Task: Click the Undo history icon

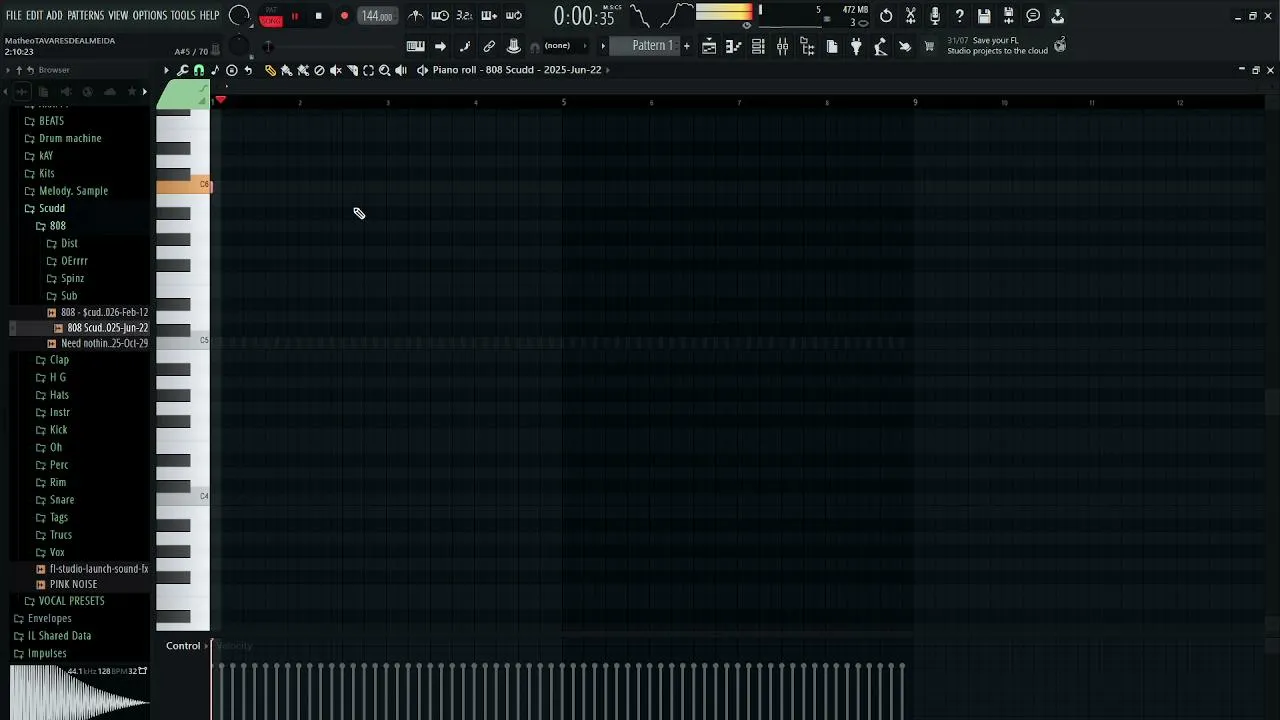Action: point(886,16)
